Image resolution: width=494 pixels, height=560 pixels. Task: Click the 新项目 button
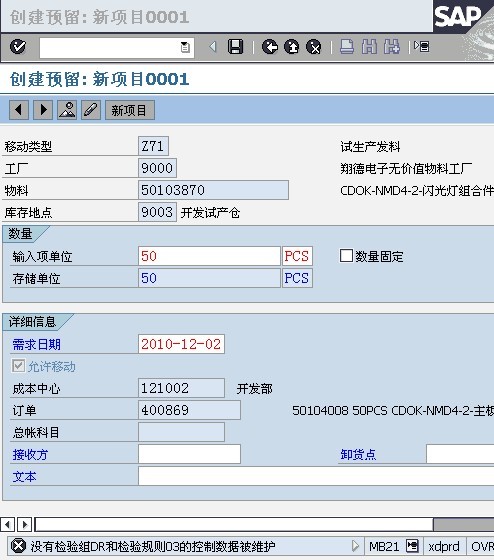click(x=130, y=110)
